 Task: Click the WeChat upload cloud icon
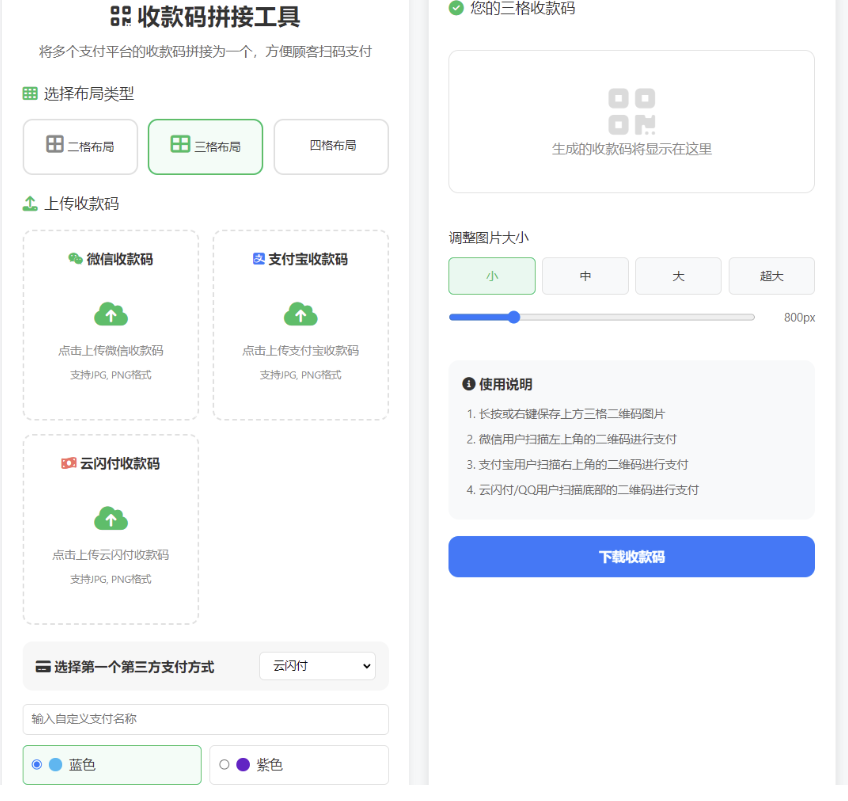coord(111,314)
